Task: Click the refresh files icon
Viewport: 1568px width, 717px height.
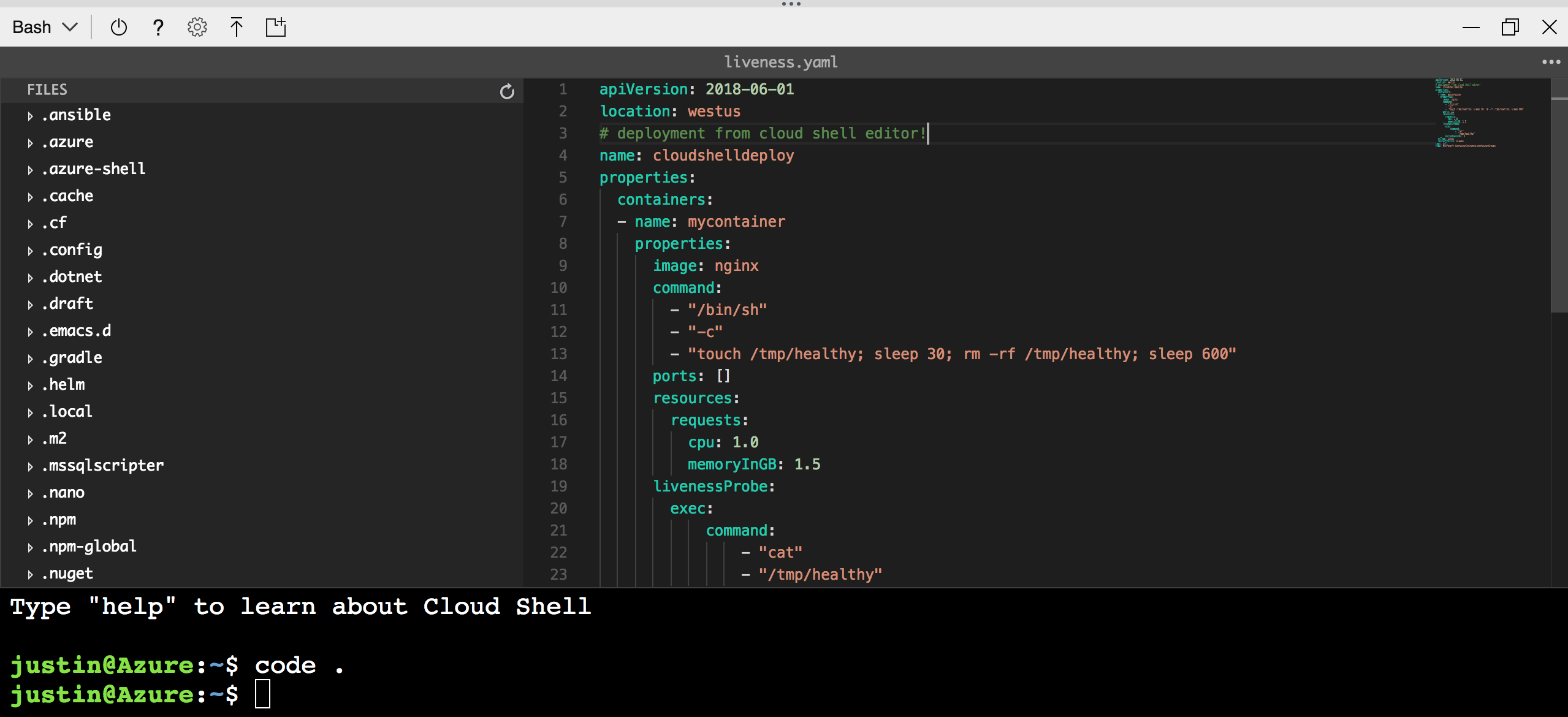Action: click(x=506, y=90)
